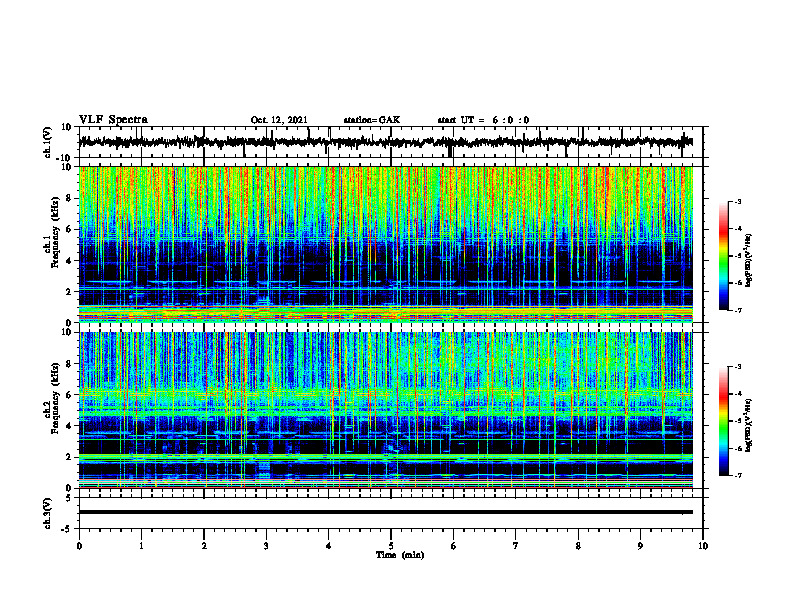
Task: Click the ch.3 flat voltage trace
Action: pos(385,512)
